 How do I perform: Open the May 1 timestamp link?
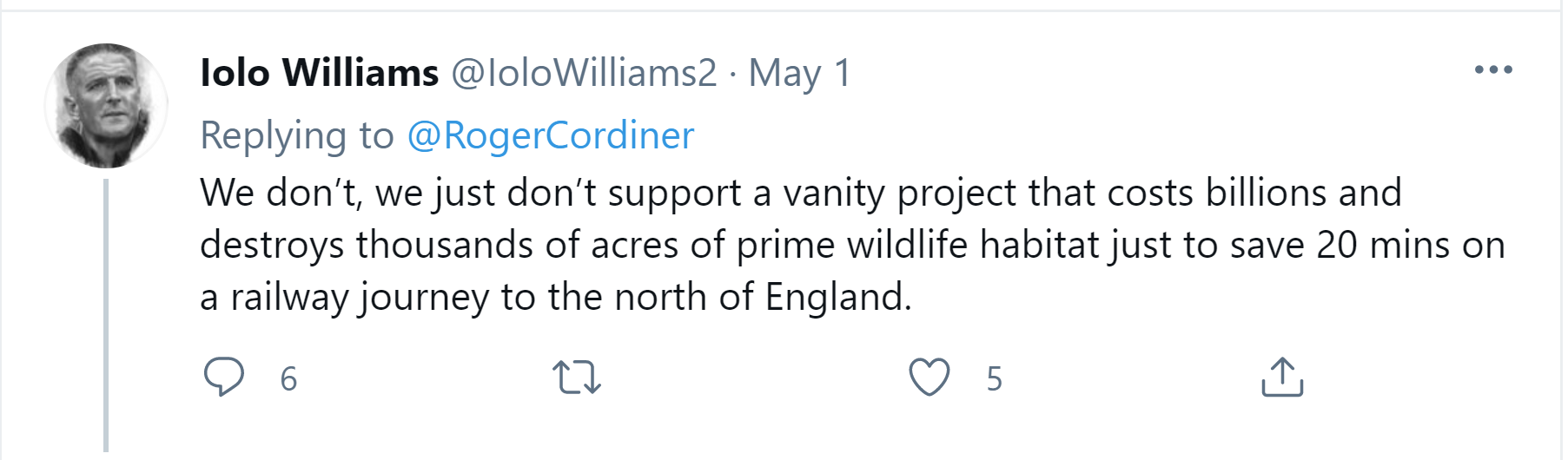coord(799,73)
